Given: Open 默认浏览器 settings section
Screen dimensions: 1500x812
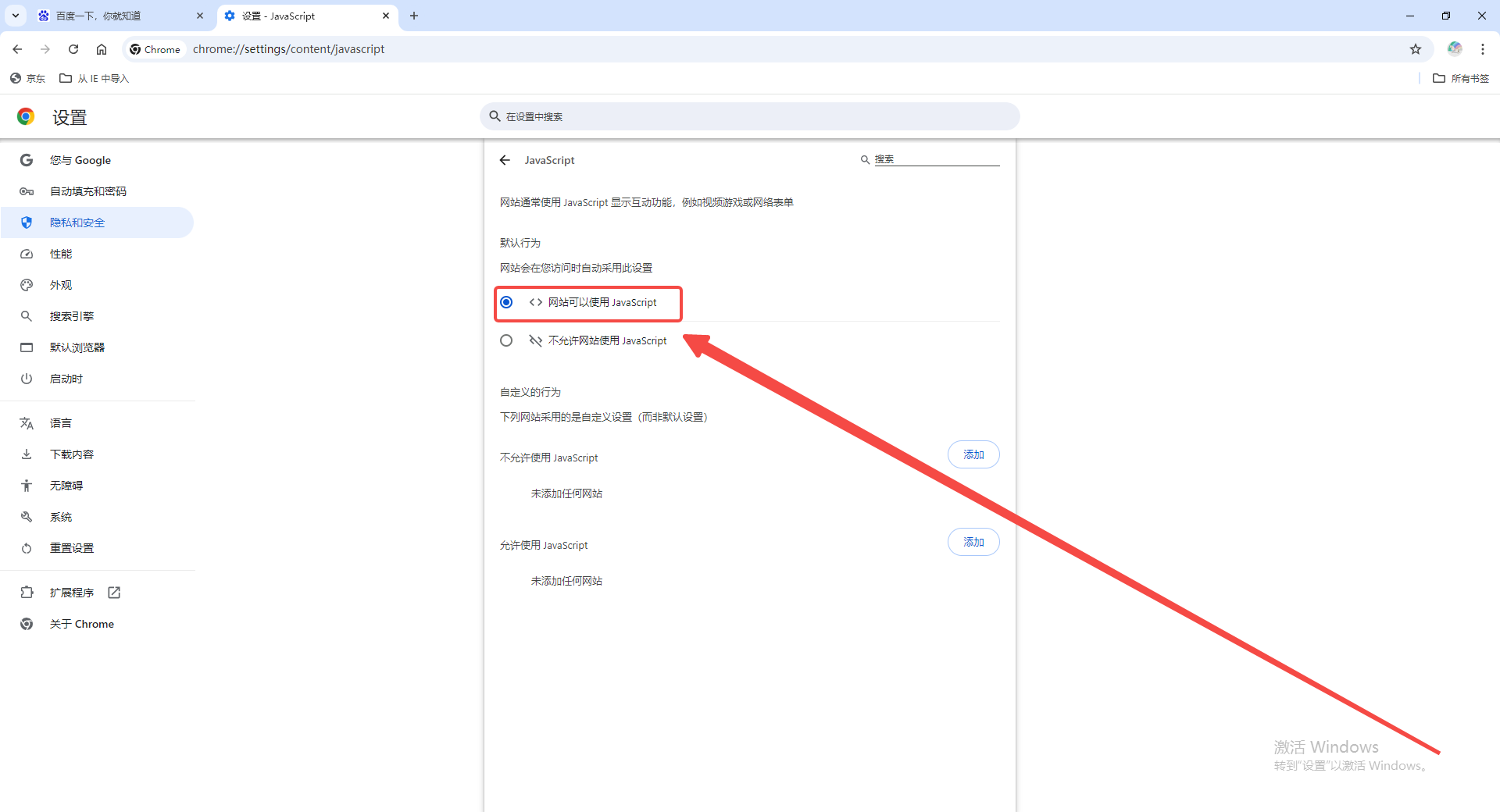Looking at the screenshot, I should click(x=97, y=347).
